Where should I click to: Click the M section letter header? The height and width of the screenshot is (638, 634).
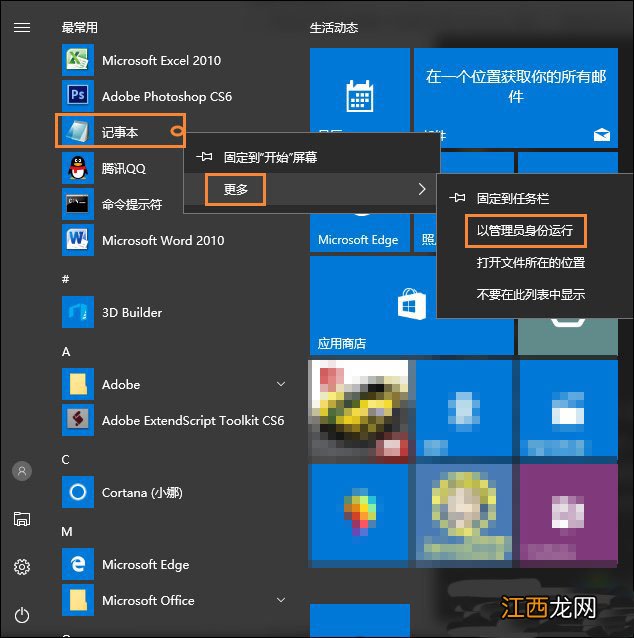click(x=67, y=531)
